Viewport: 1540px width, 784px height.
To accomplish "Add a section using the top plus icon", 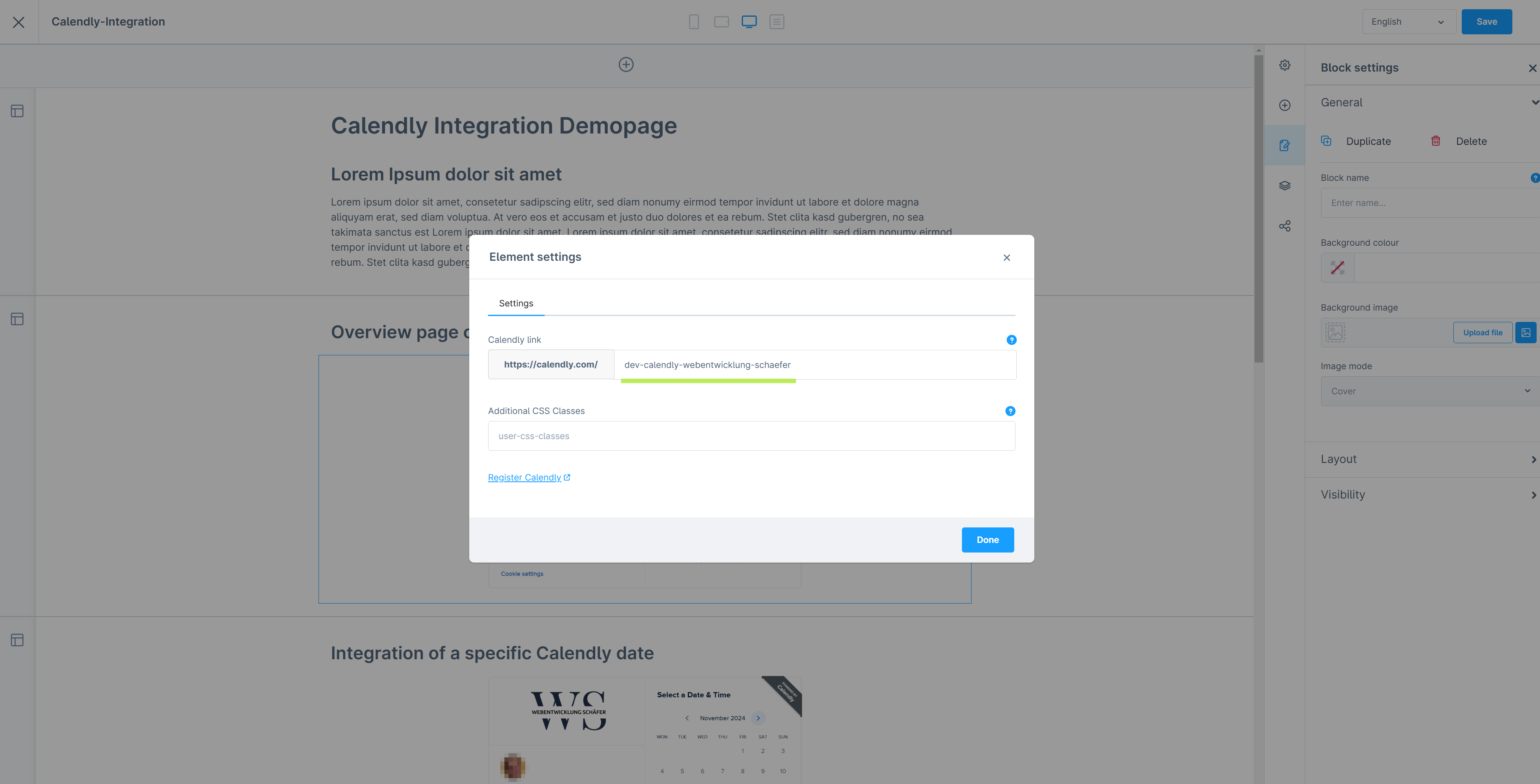I will tap(626, 64).
